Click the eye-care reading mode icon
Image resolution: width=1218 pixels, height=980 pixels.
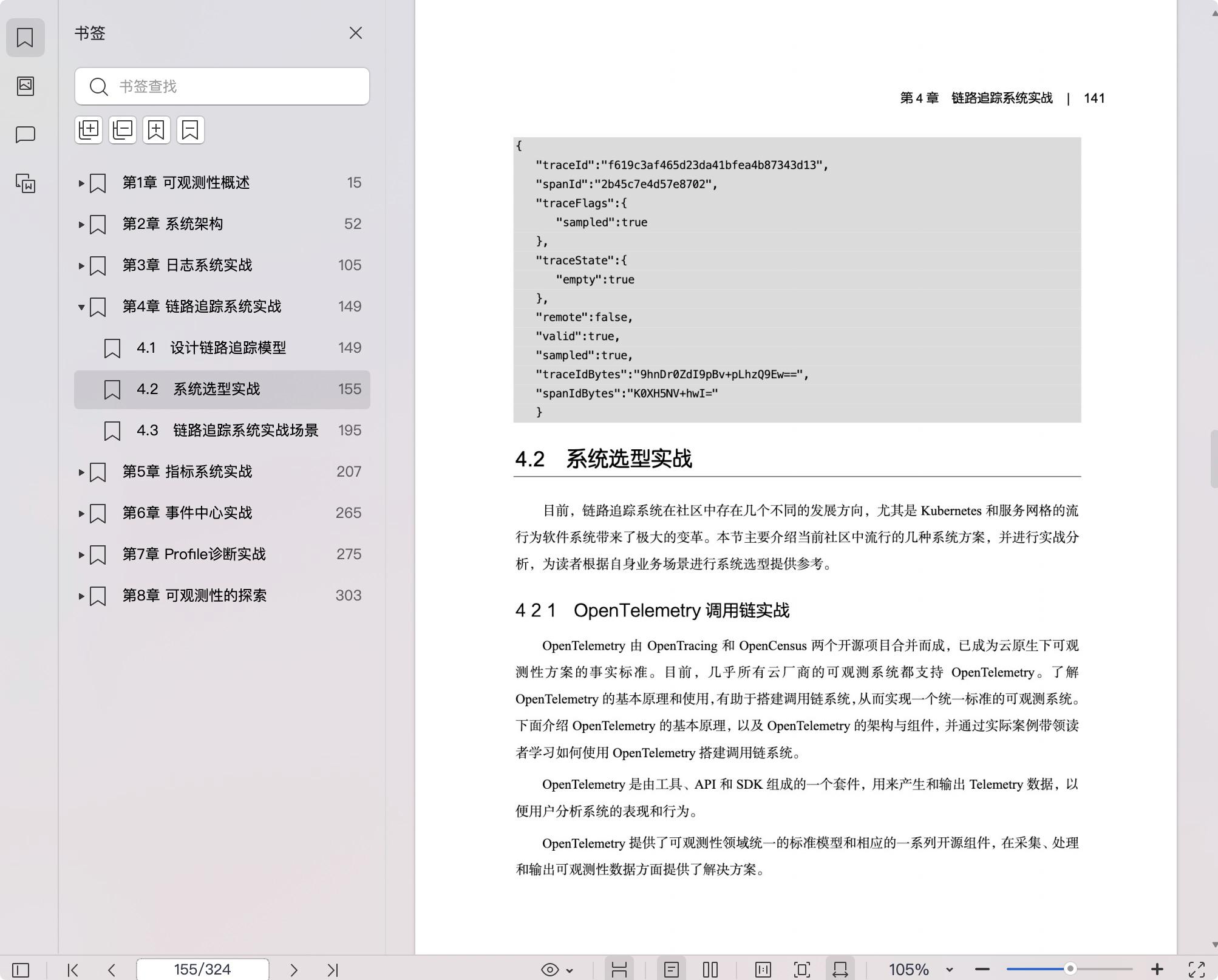[550, 970]
